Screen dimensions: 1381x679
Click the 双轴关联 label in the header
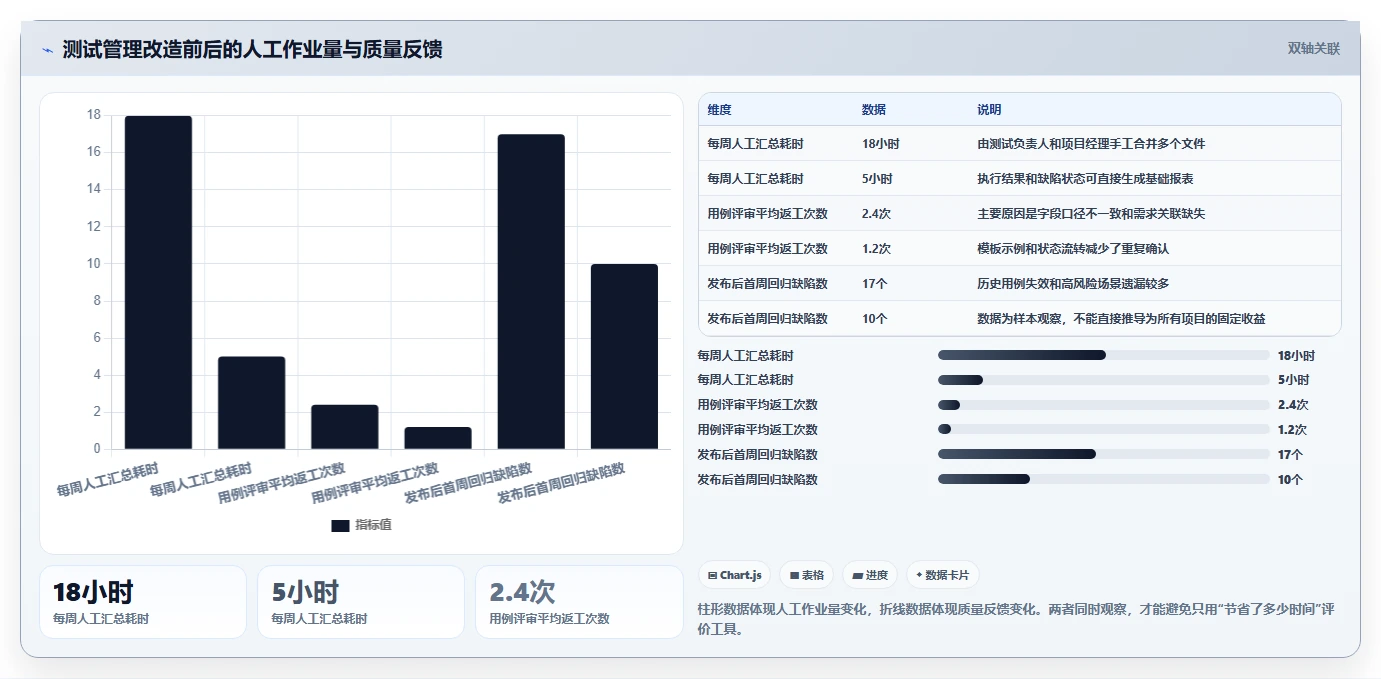[x=1313, y=49]
